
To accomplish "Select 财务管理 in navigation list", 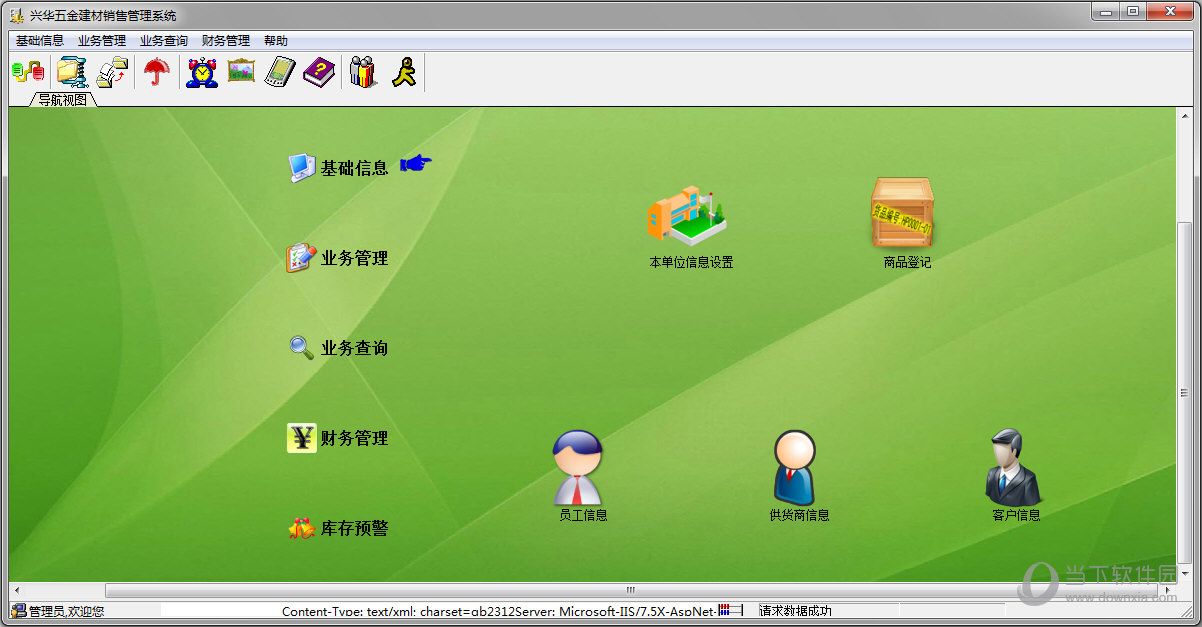I will pos(354,438).
